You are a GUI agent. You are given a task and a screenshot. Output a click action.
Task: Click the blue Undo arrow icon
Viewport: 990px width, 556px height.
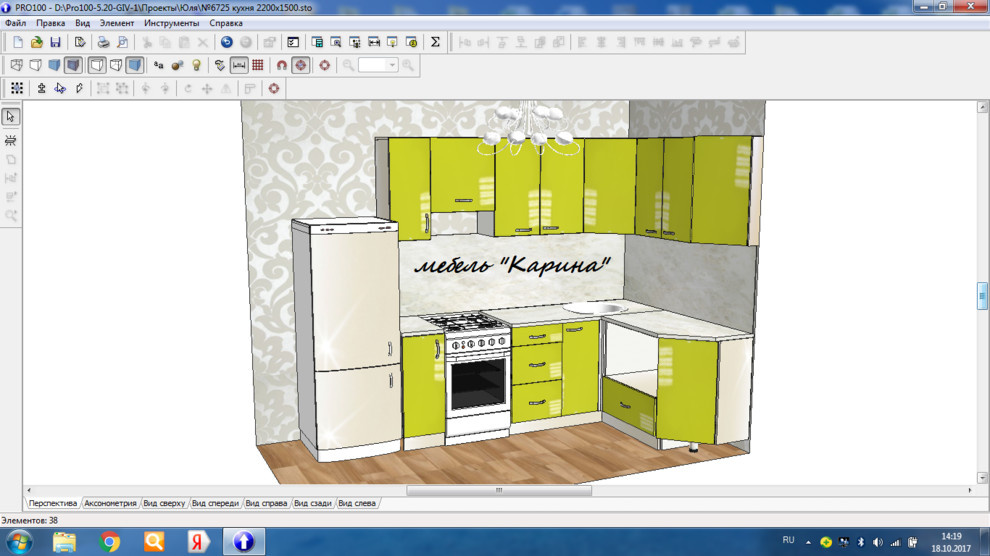(226, 42)
